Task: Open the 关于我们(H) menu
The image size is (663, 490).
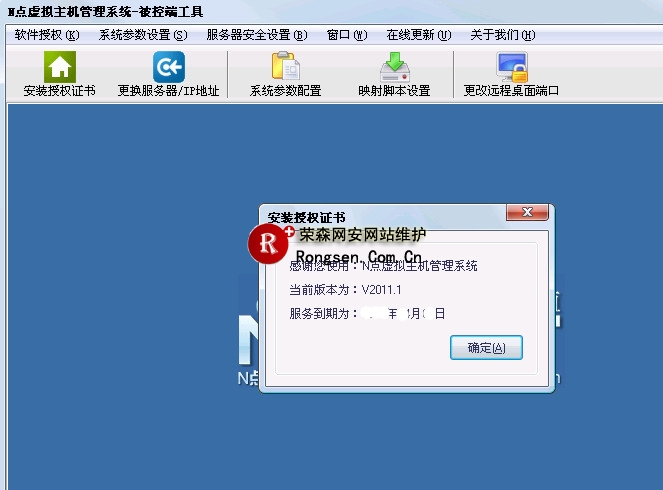Action: (x=502, y=35)
